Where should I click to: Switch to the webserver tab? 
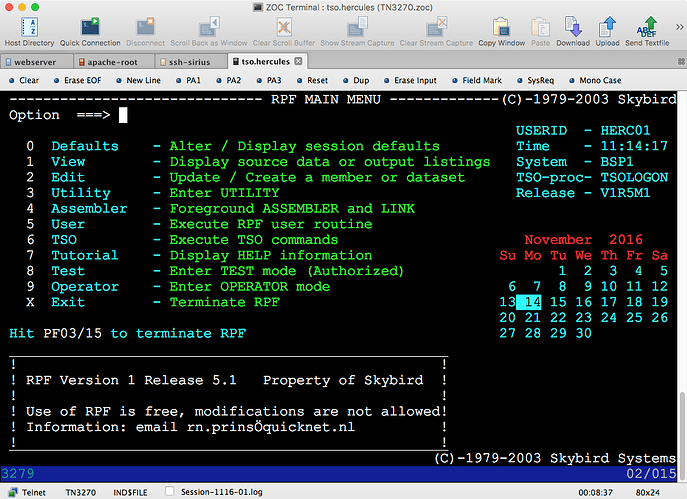point(36,62)
